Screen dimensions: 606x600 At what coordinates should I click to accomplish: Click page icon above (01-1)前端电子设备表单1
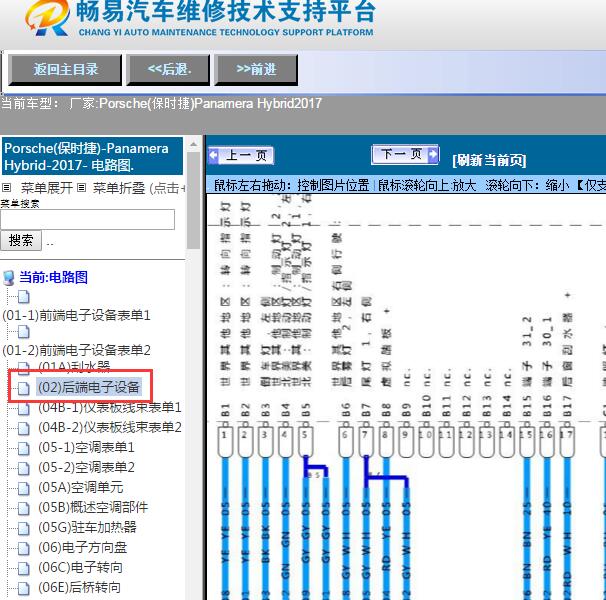24,297
